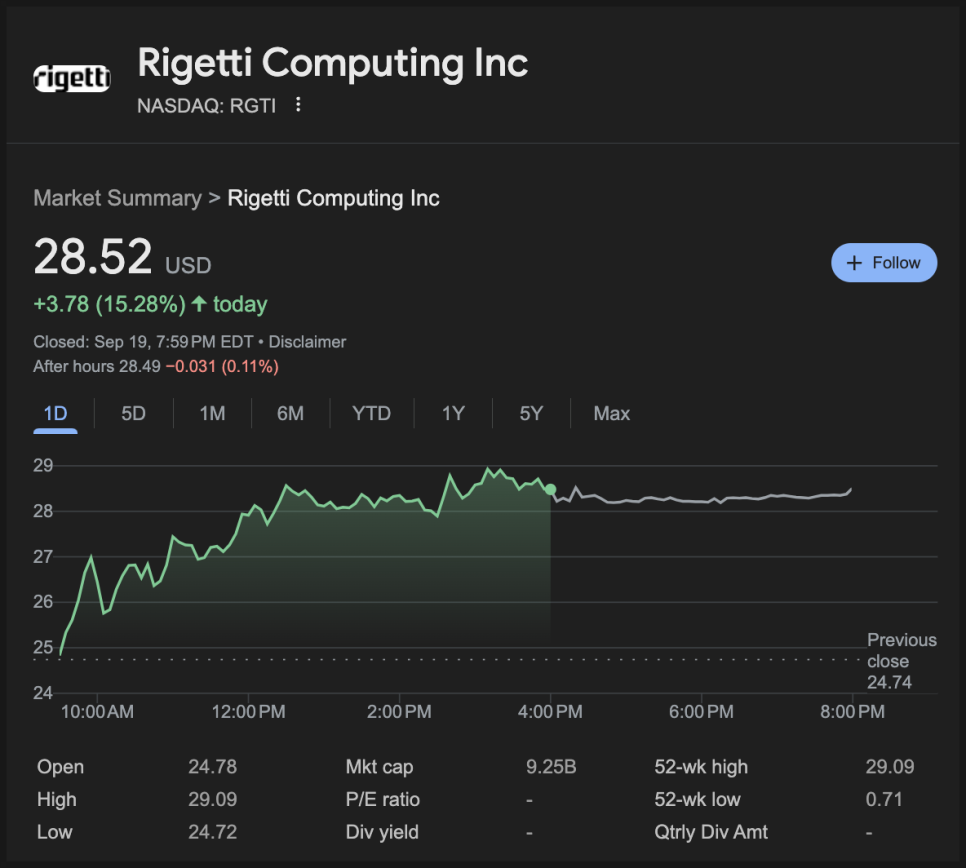Click the 4:00 PM axis label
Viewport: 966px width, 868px height.
coord(550,712)
